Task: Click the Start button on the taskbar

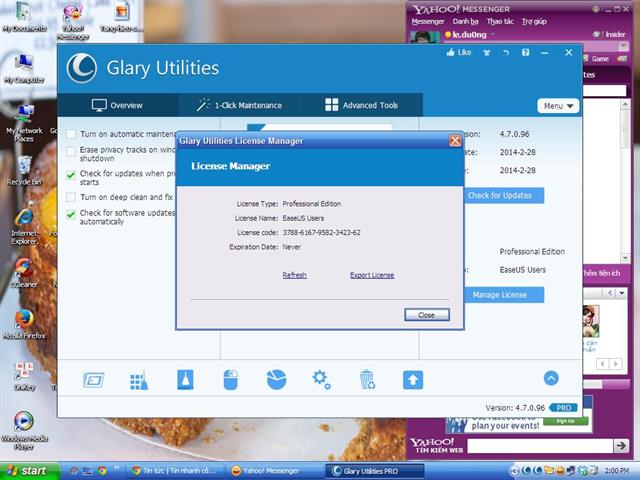Action: [29, 471]
